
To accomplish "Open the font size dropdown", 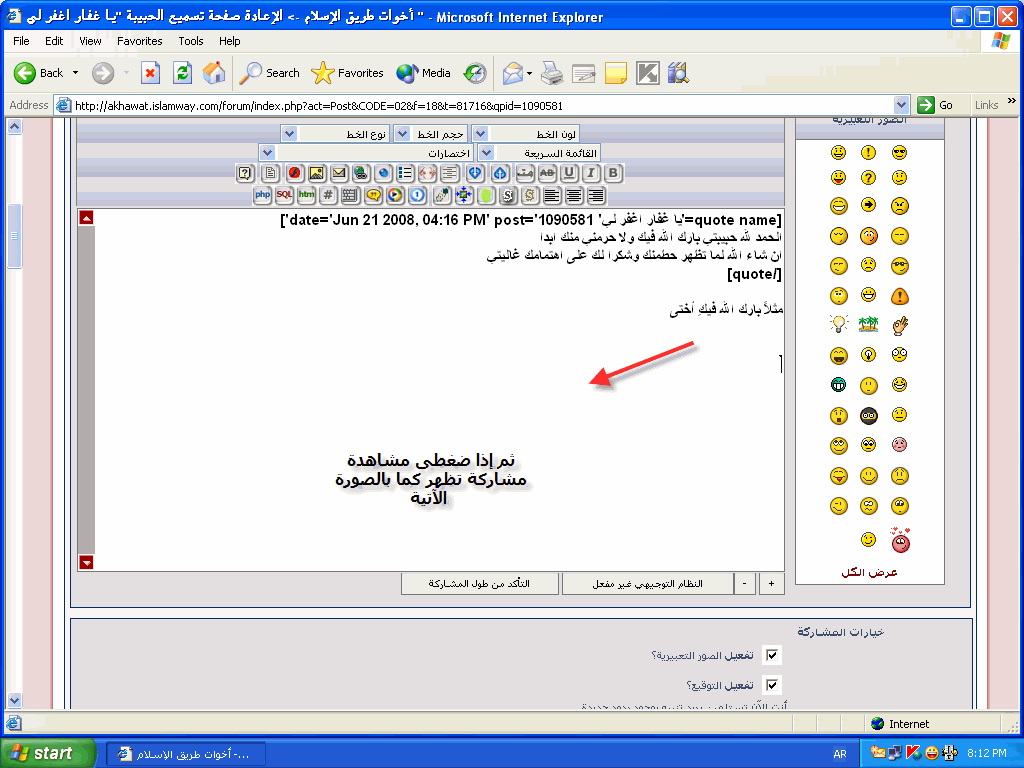I will click(401, 133).
